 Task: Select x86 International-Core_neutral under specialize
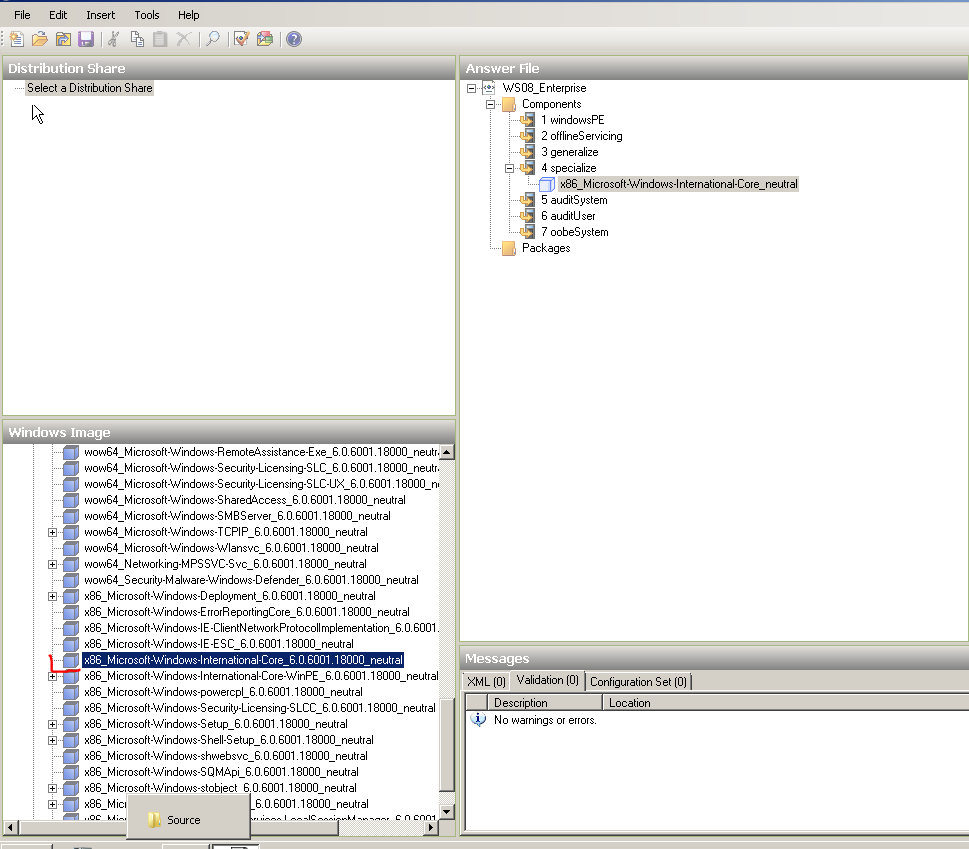pos(679,184)
